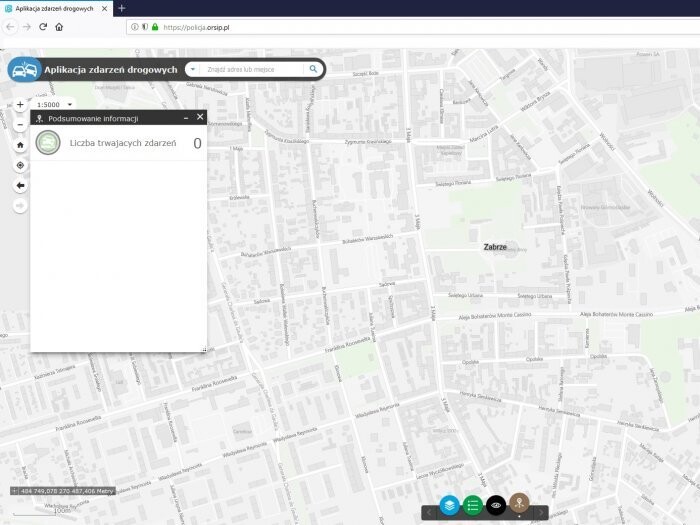The width and height of the screenshot is (700, 525).
Task: Close the Podsumowanie informacji panel
Action: coord(200,117)
